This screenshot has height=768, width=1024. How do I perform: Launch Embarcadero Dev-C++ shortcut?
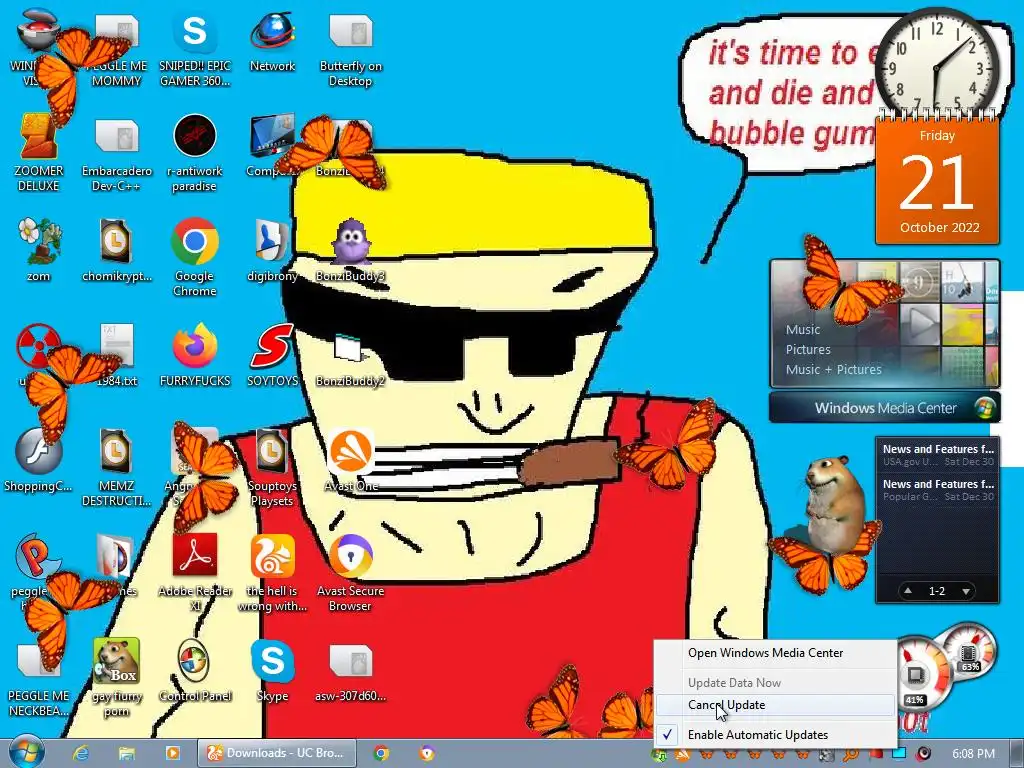point(116,153)
